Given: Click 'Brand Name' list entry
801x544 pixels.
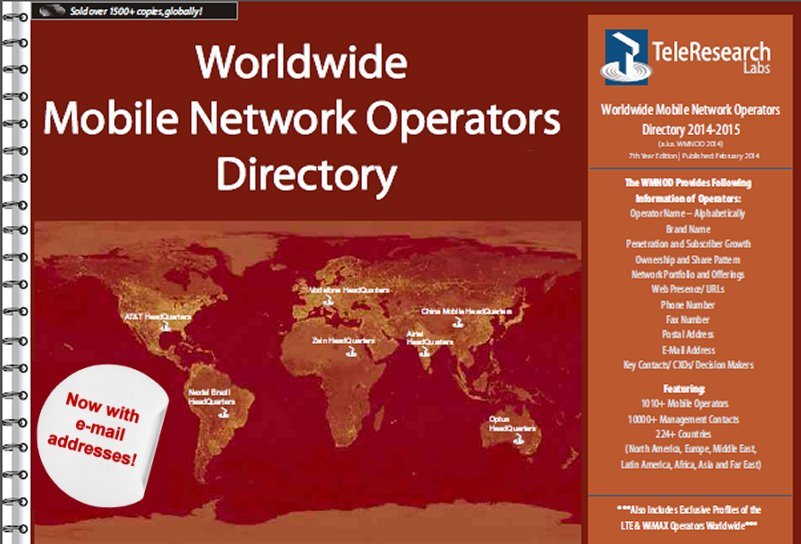Looking at the screenshot, I should tap(688, 229).
